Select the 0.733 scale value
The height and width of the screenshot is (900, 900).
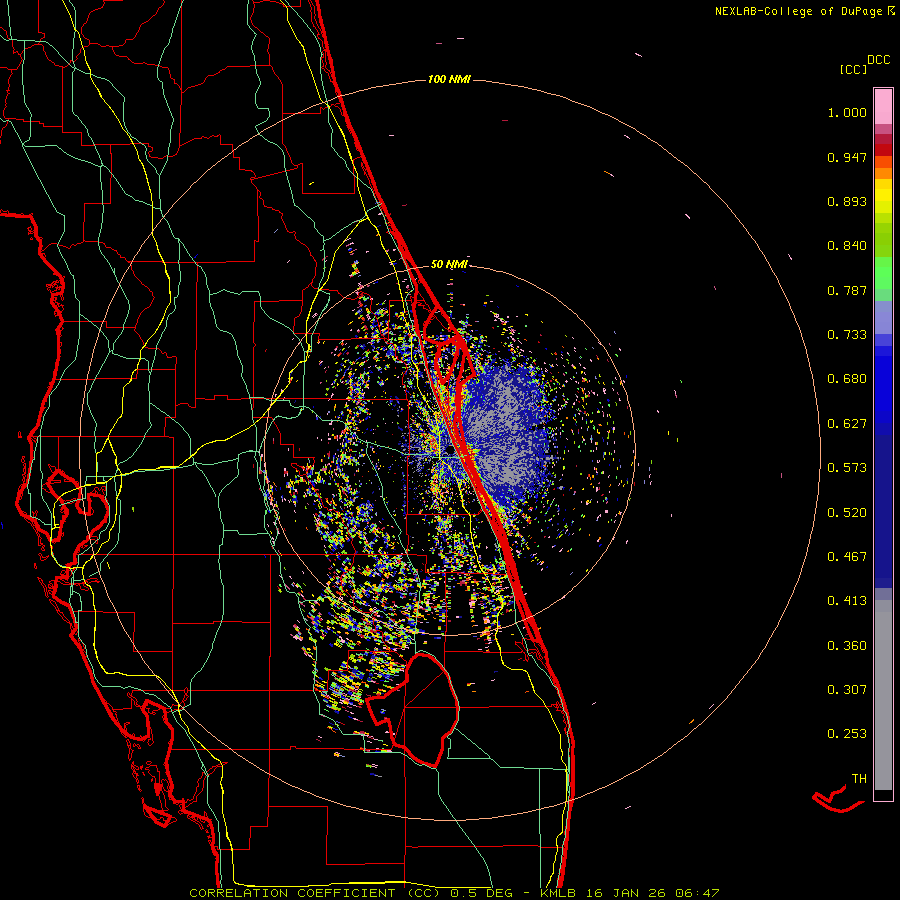847,335
